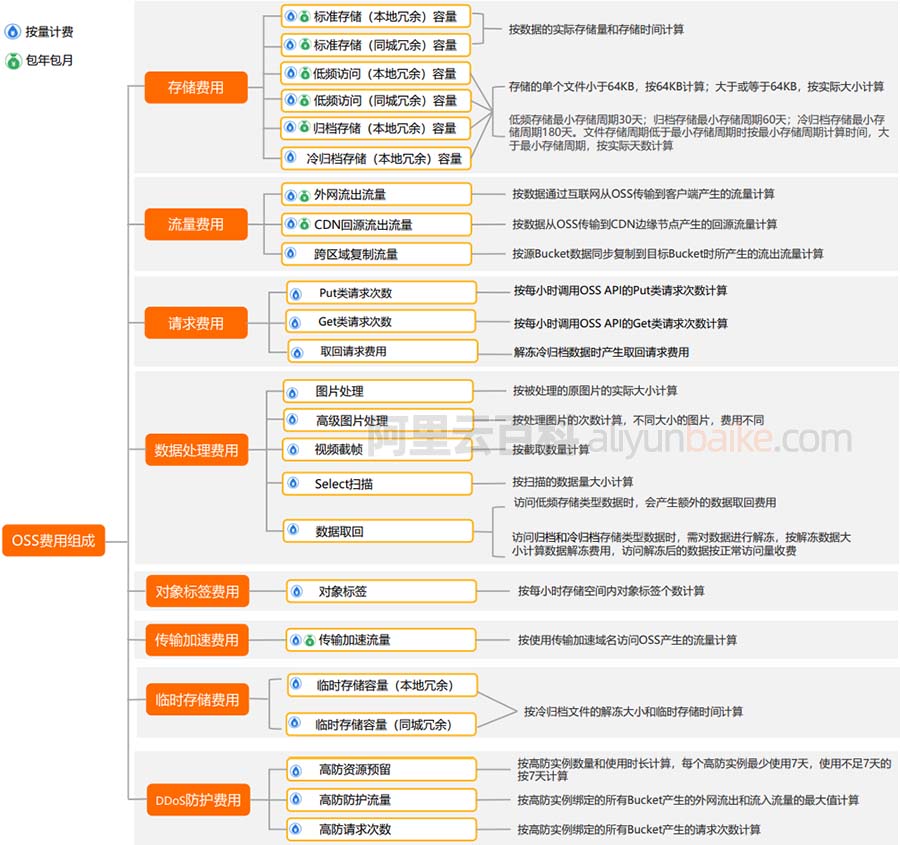Select the orange 请求费用 node
900x845 pixels.
pos(196,323)
